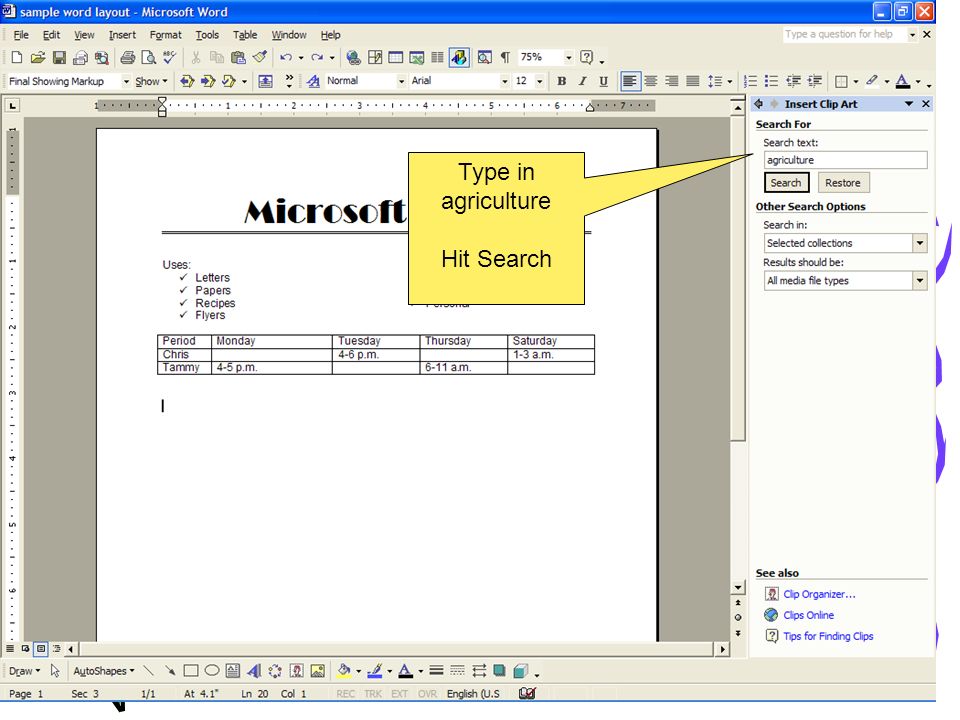Screen dimensions: 960x720
Task: Click the Type a question for help box
Action: tap(845, 35)
